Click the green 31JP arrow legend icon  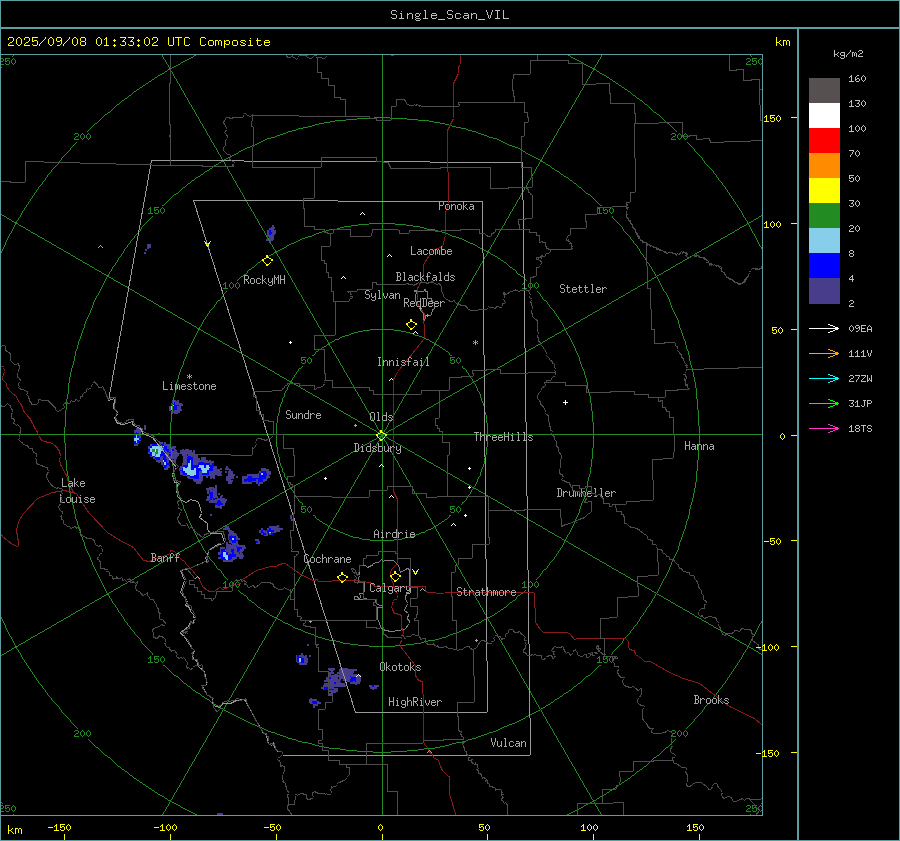point(824,404)
